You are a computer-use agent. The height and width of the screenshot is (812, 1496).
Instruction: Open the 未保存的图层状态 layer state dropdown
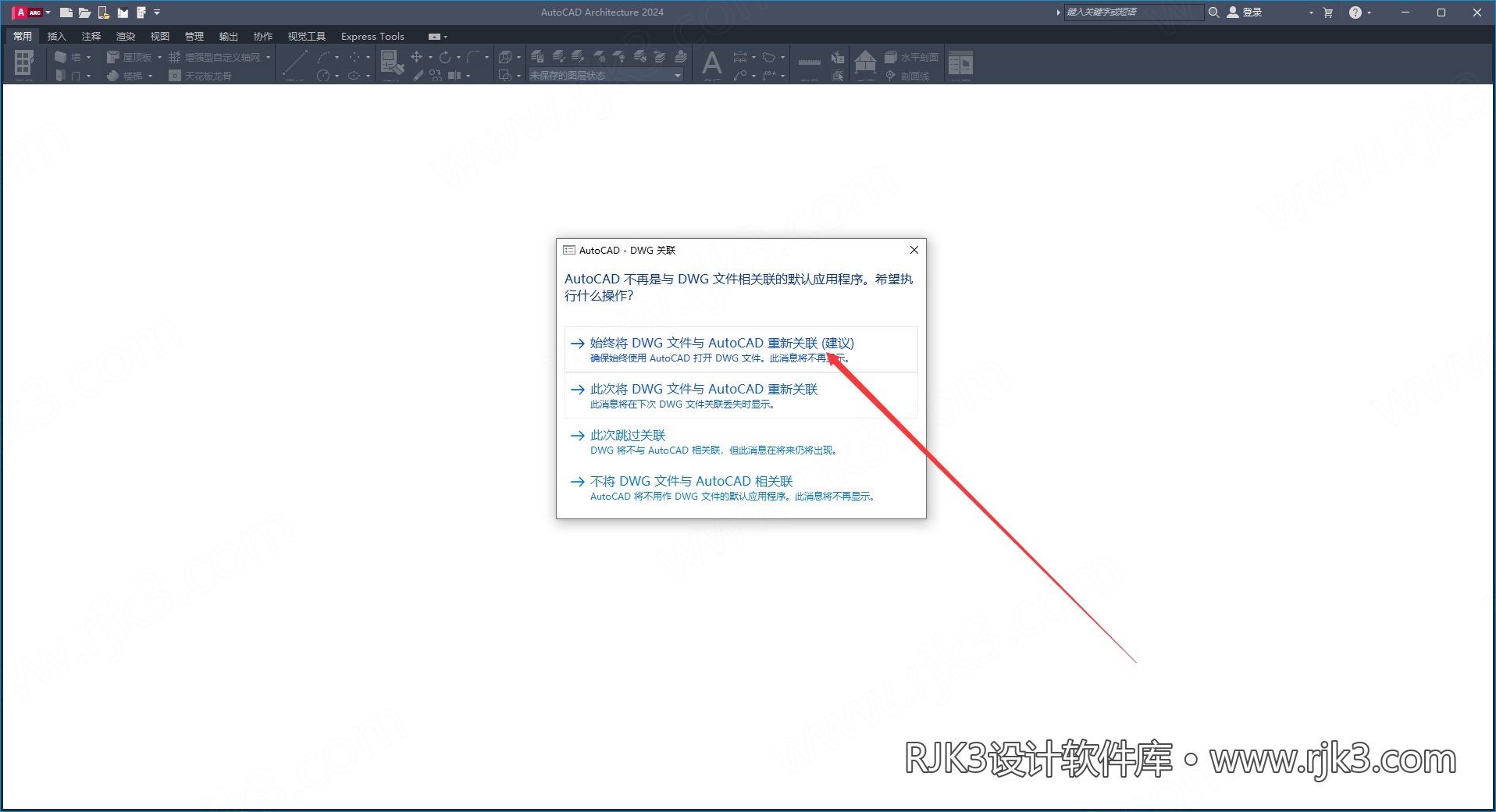click(x=606, y=76)
